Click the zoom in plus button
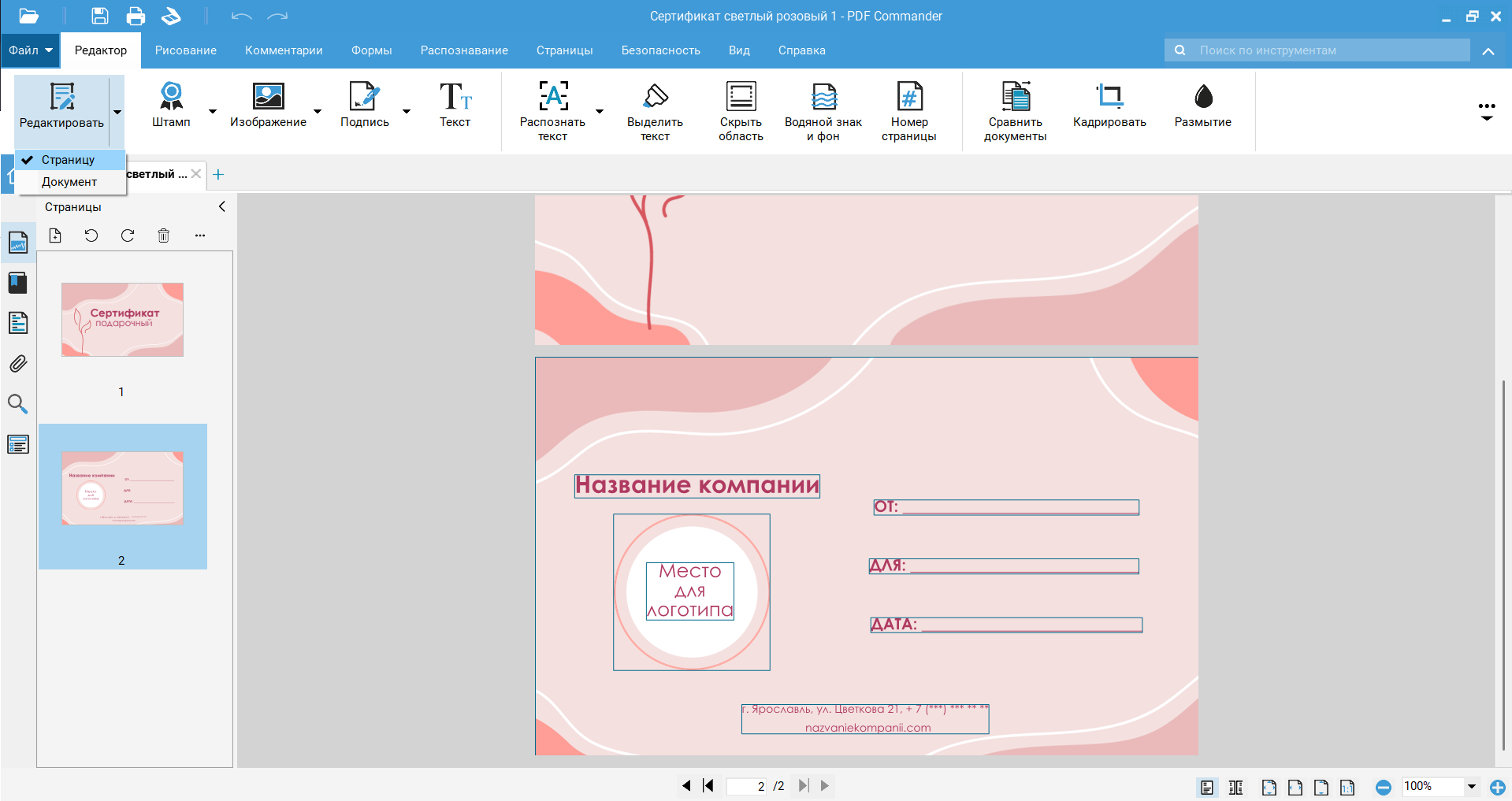This screenshot has height=801, width=1512. pyautogui.click(x=1497, y=787)
